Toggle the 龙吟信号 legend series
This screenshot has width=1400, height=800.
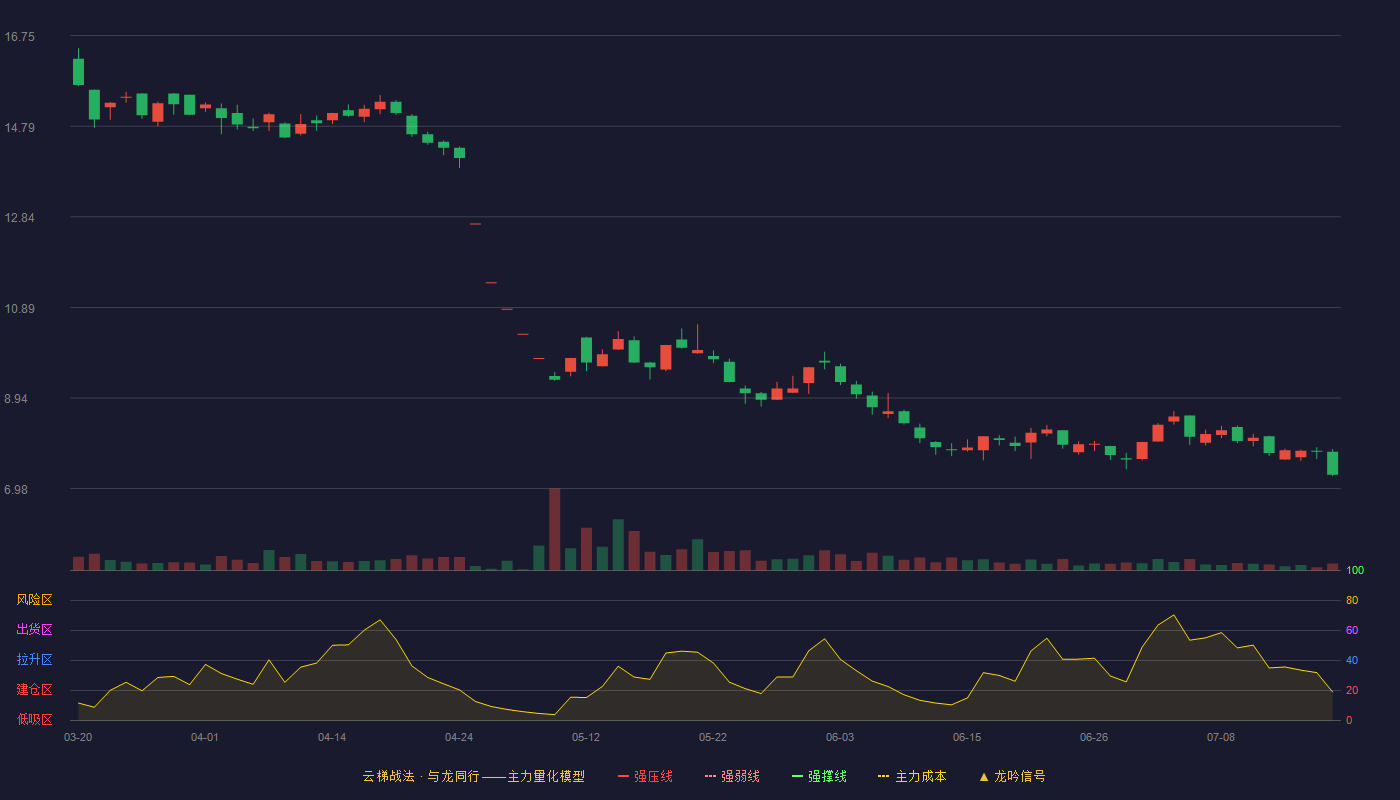click(x=1012, y=776)
